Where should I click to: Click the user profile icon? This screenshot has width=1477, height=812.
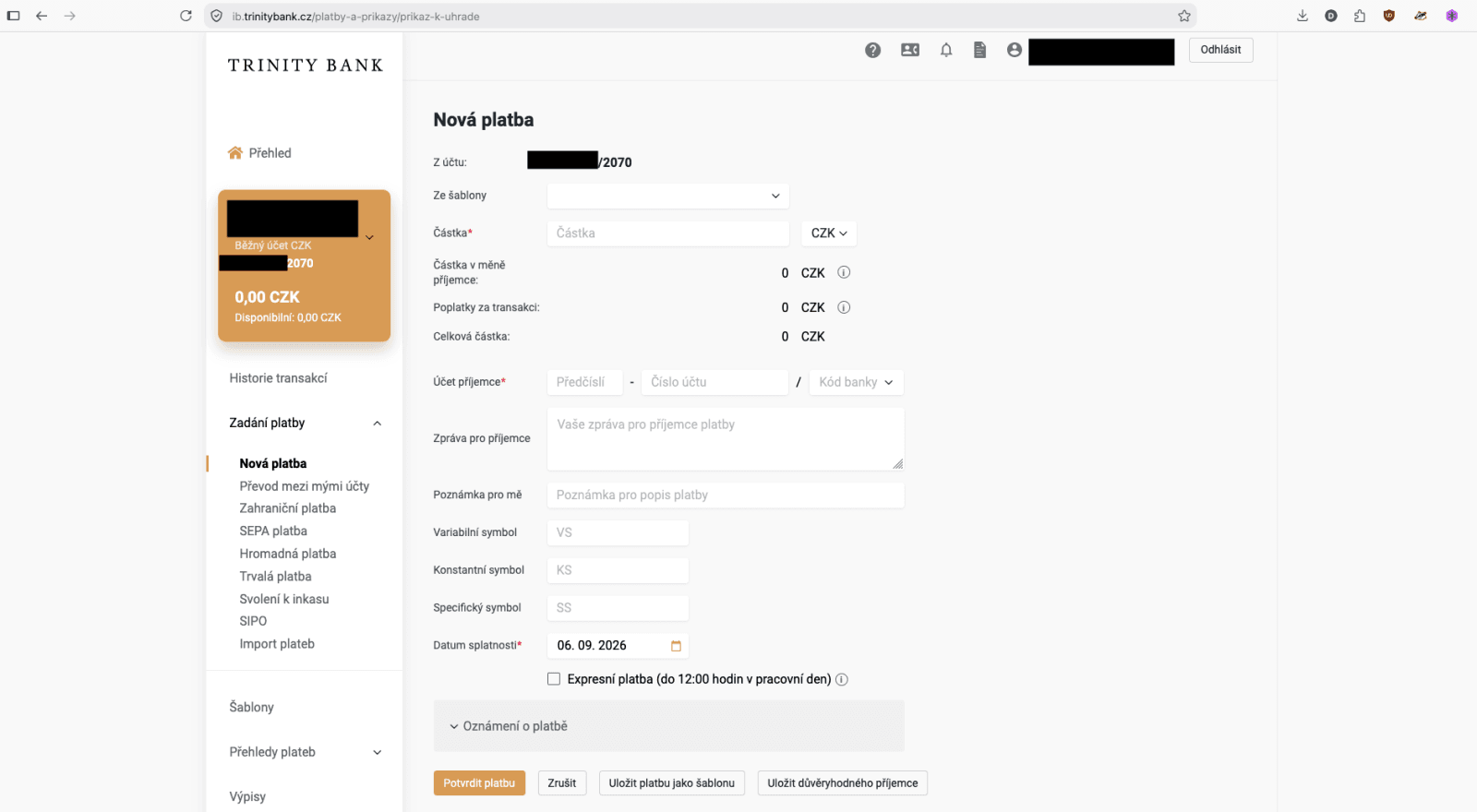coord(1015,50)
